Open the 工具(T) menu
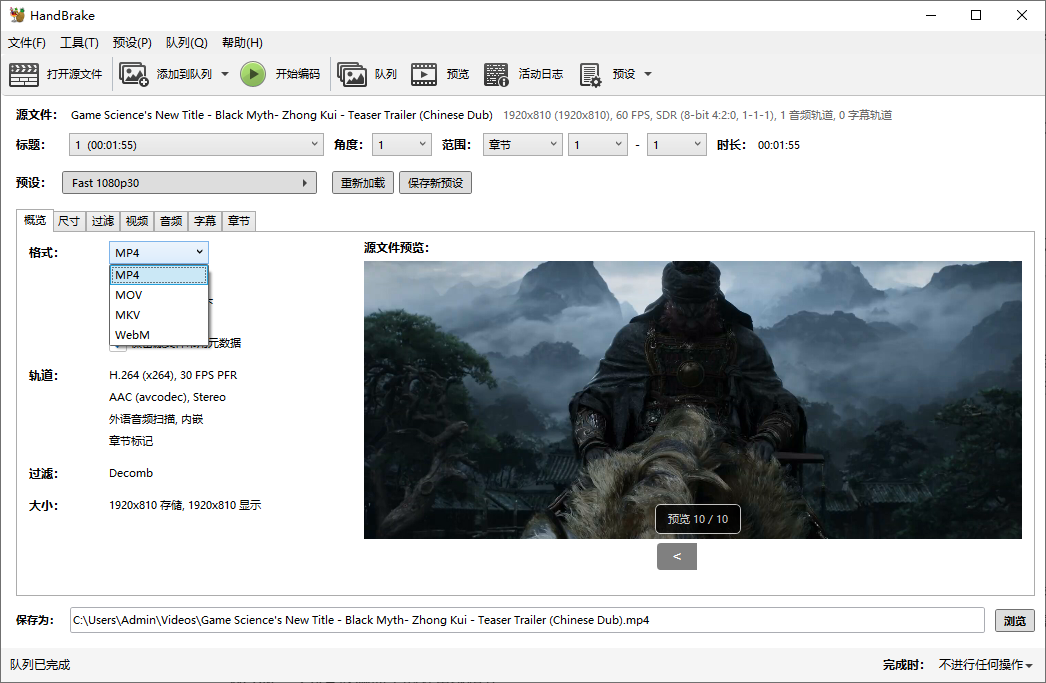This screenshot has height=683, width=1046. pos(79,43)
